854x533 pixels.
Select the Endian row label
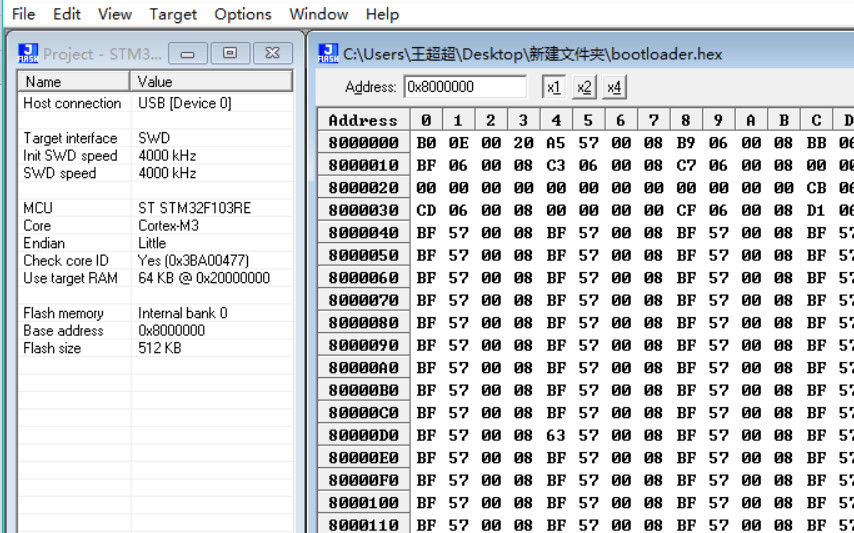44,243
